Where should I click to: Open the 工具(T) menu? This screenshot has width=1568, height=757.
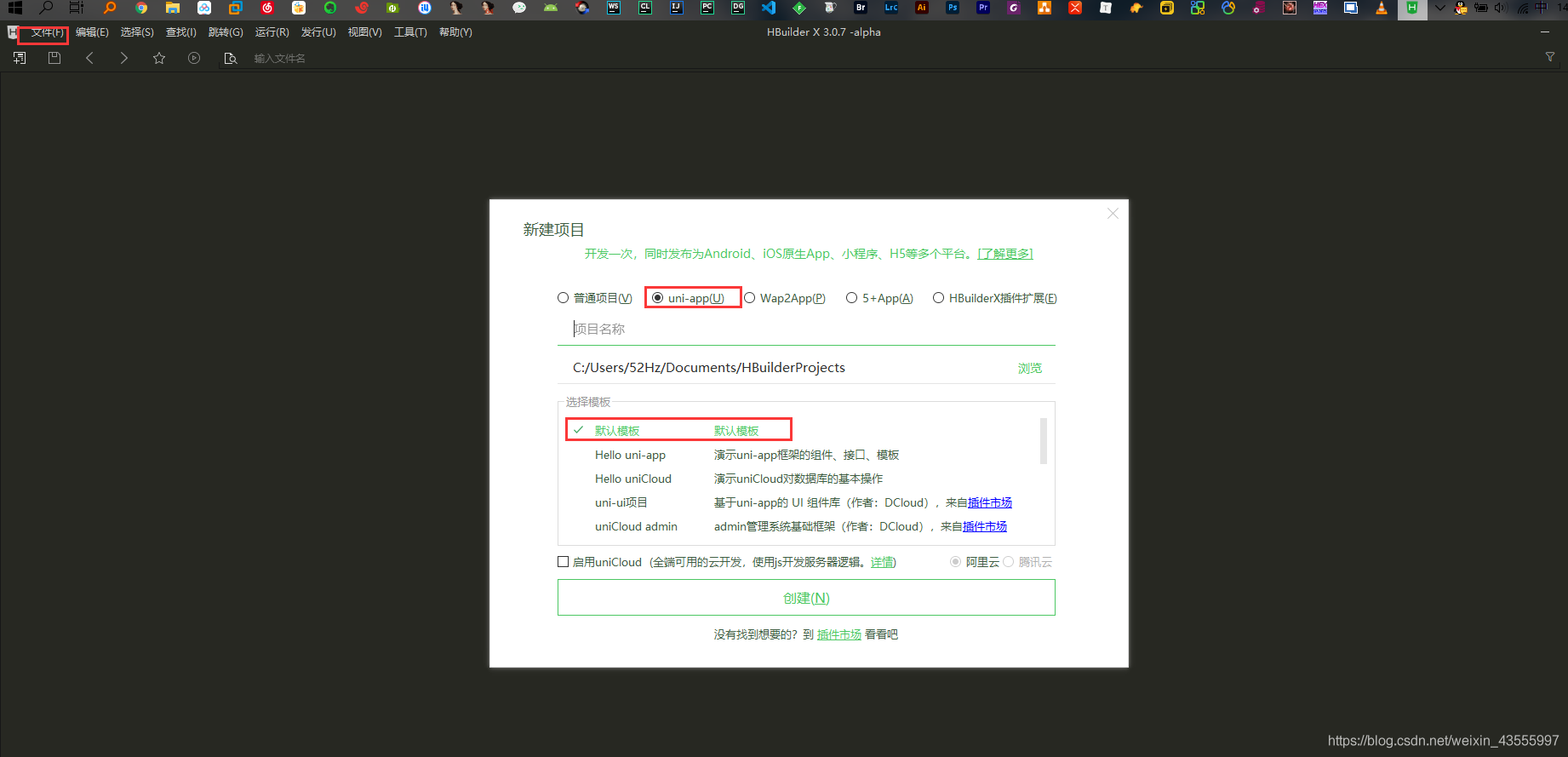coord(410,32)
